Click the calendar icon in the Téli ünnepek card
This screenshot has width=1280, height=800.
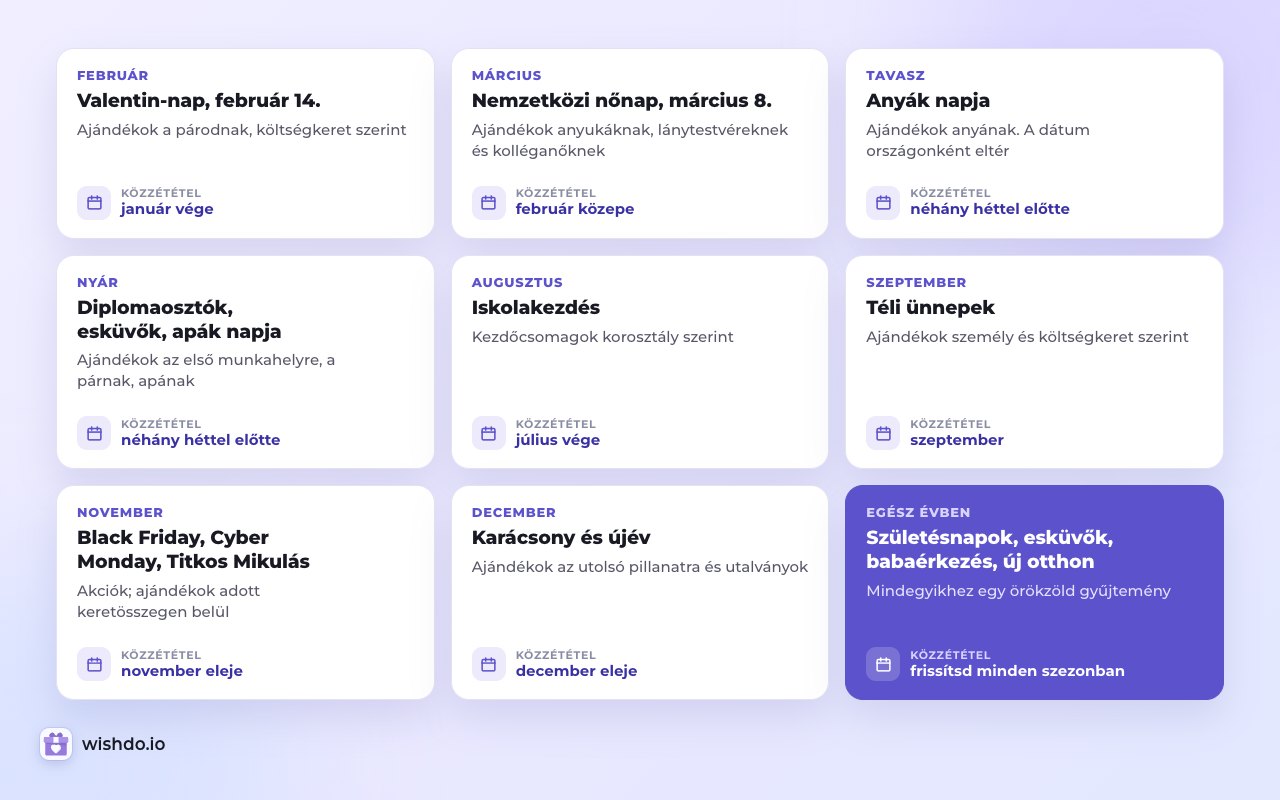(883, 433)
